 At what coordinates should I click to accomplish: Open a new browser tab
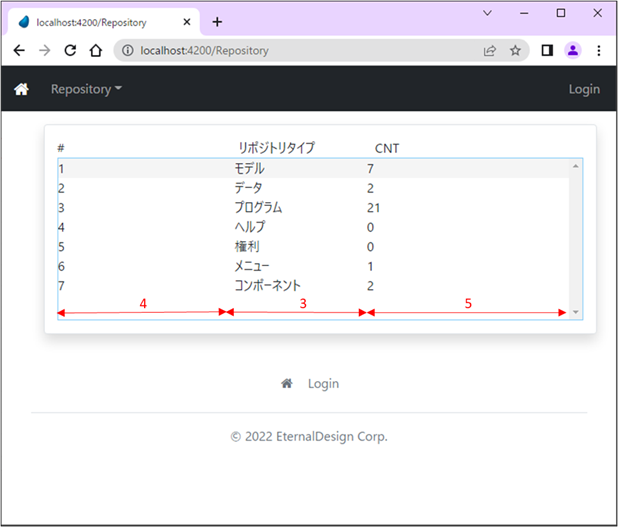pyautogui.click(x=217, y=21)
